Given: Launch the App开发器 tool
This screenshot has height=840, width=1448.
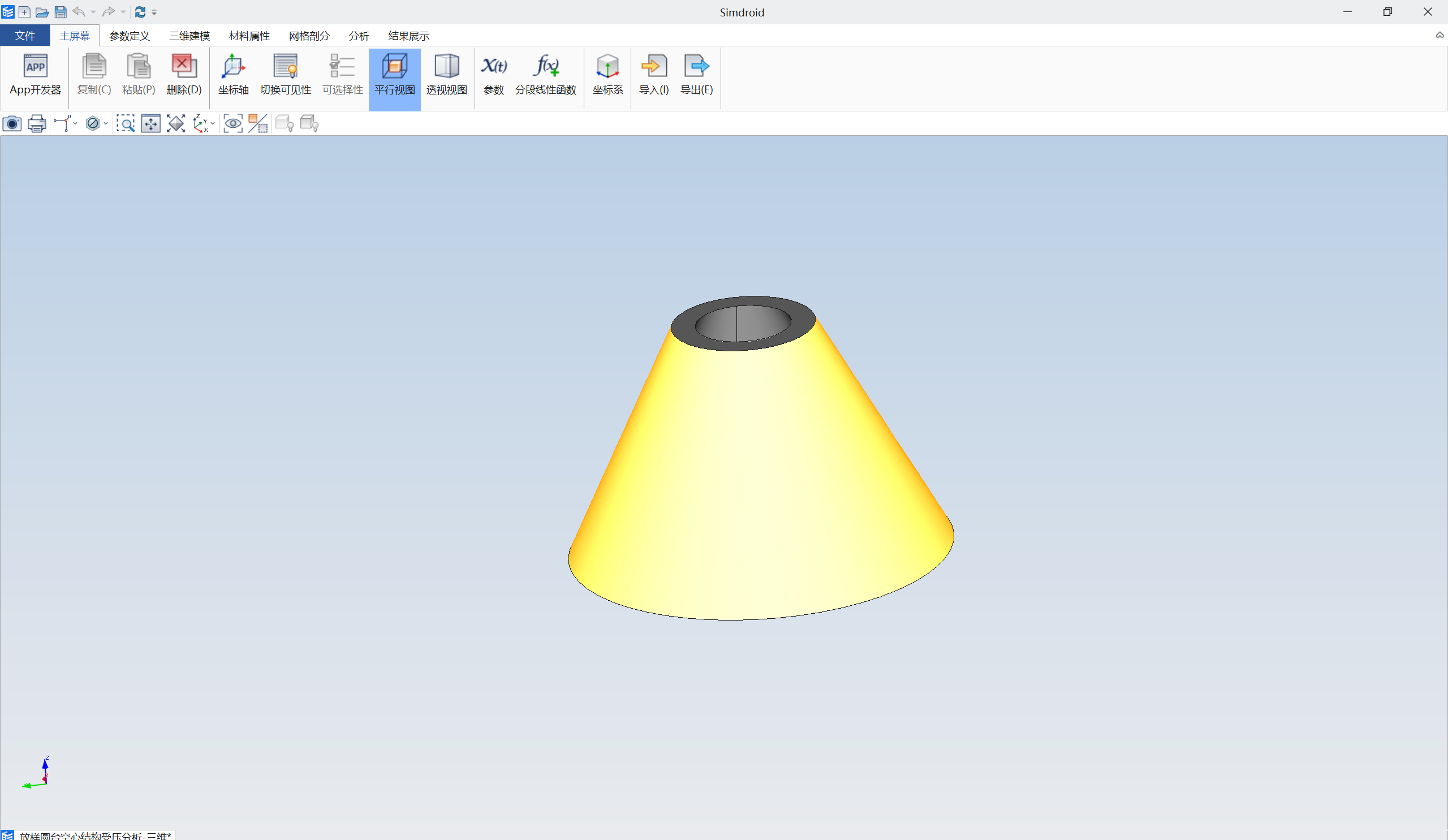Looking at the screenshot, I should (x=35, y=76).
